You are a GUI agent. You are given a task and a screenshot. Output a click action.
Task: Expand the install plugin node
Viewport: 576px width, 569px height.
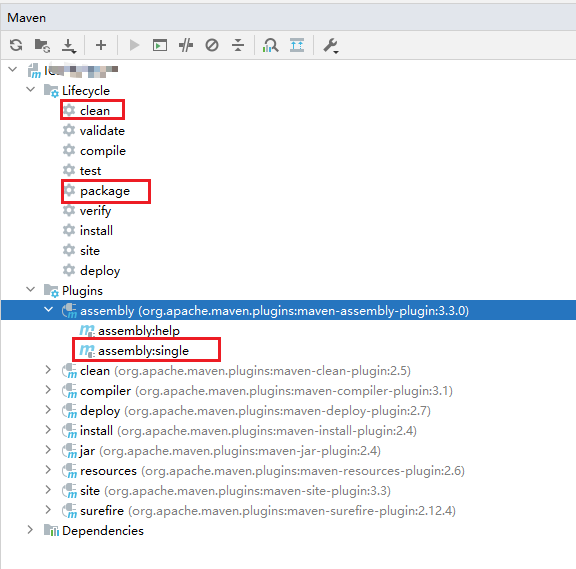(x=48, y=430)
